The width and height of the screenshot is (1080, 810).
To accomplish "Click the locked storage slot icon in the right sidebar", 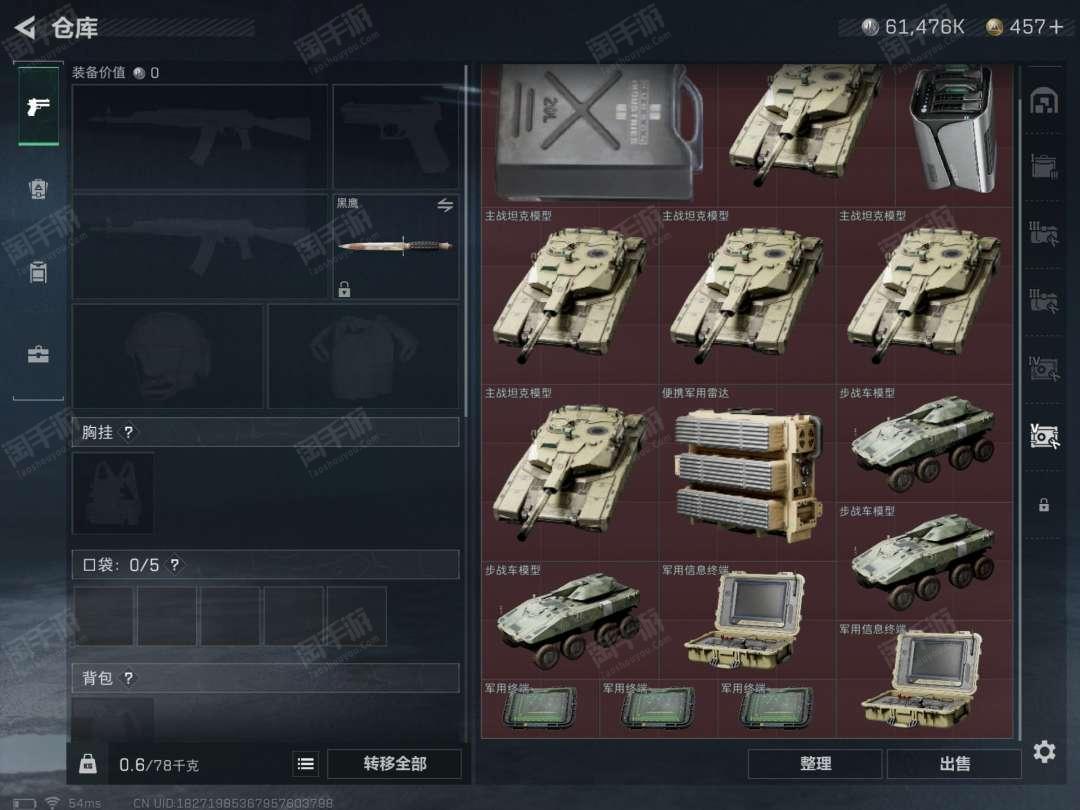I will [x=1044, y=505].
